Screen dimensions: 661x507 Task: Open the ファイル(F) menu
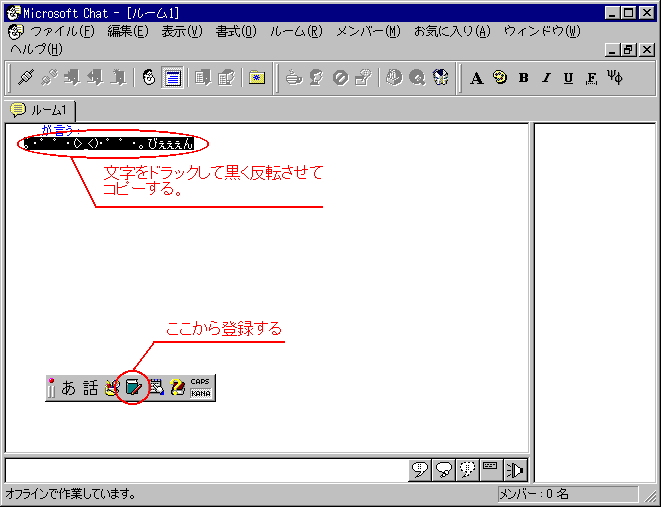[62, 32]
